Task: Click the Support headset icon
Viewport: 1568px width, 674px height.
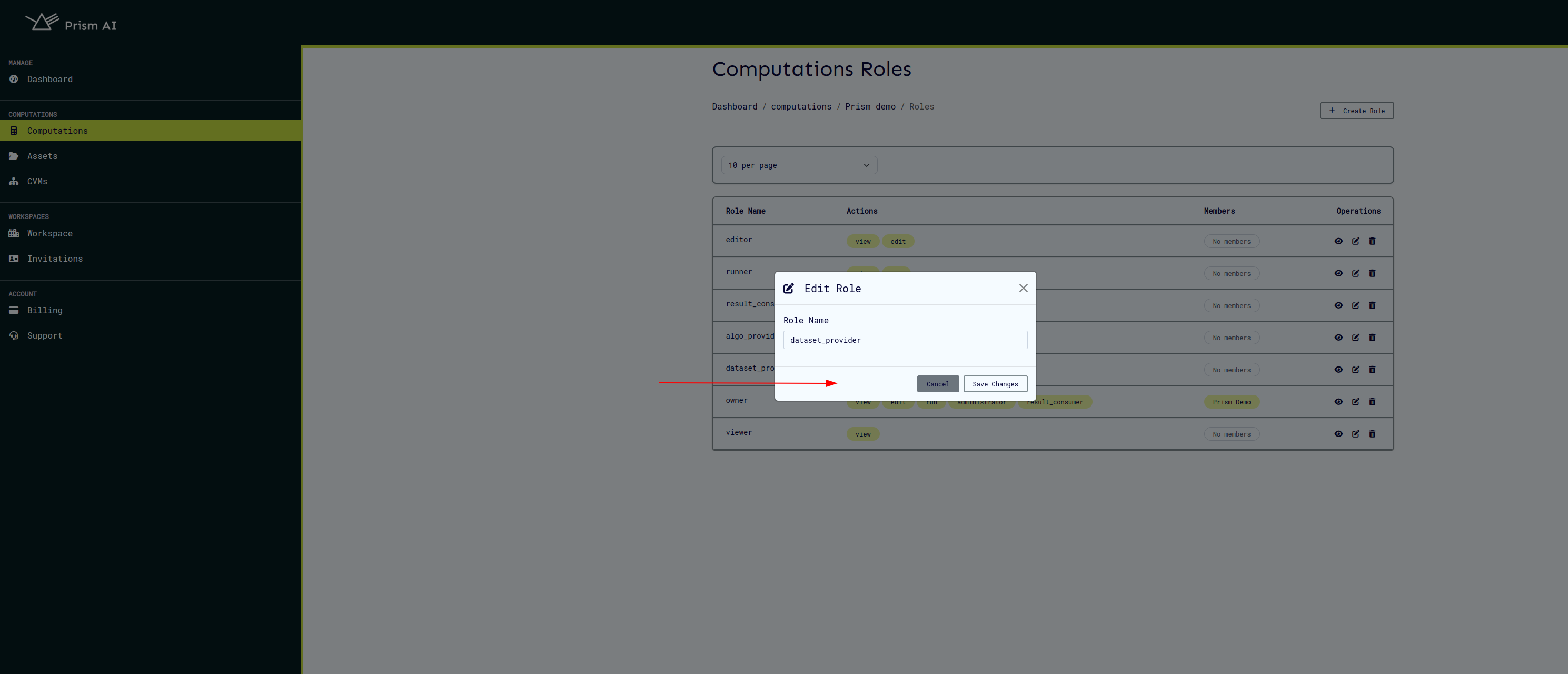Action: click(x=14, y=335)
